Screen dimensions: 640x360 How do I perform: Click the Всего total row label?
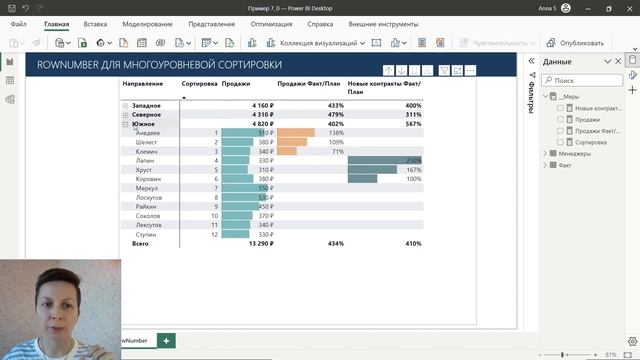(x=140, y=244)
